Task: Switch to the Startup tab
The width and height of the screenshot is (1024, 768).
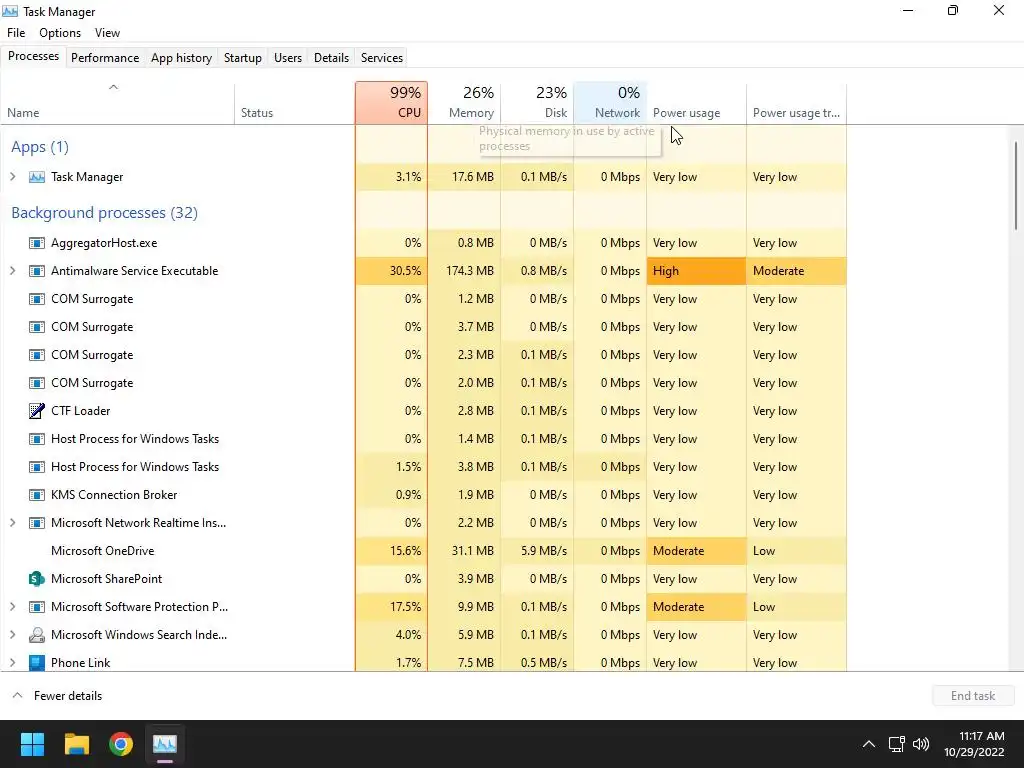Action: pyautogui.click(x=242, y=57)
